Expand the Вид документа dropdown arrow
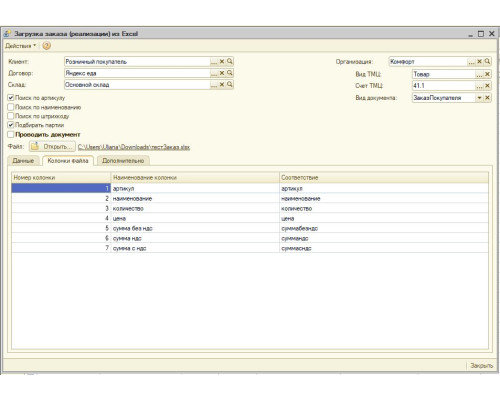Image resolution: width=500 pixels, height=400 pixels. [479, 98]
